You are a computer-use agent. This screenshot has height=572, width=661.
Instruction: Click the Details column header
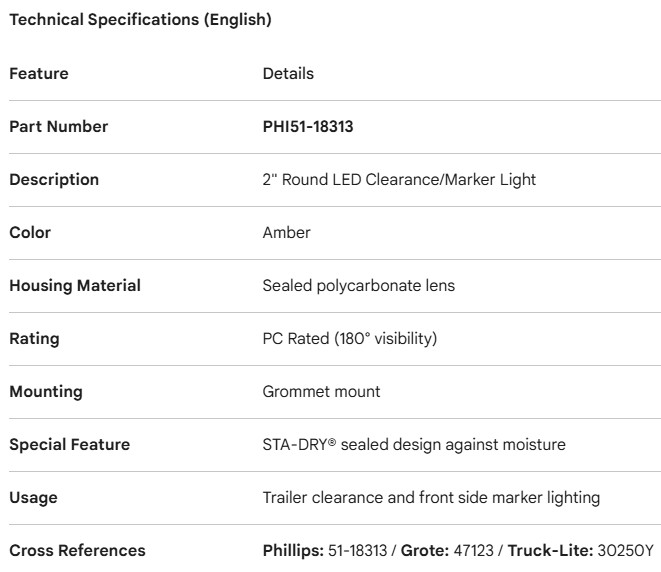tap(288, 74)
